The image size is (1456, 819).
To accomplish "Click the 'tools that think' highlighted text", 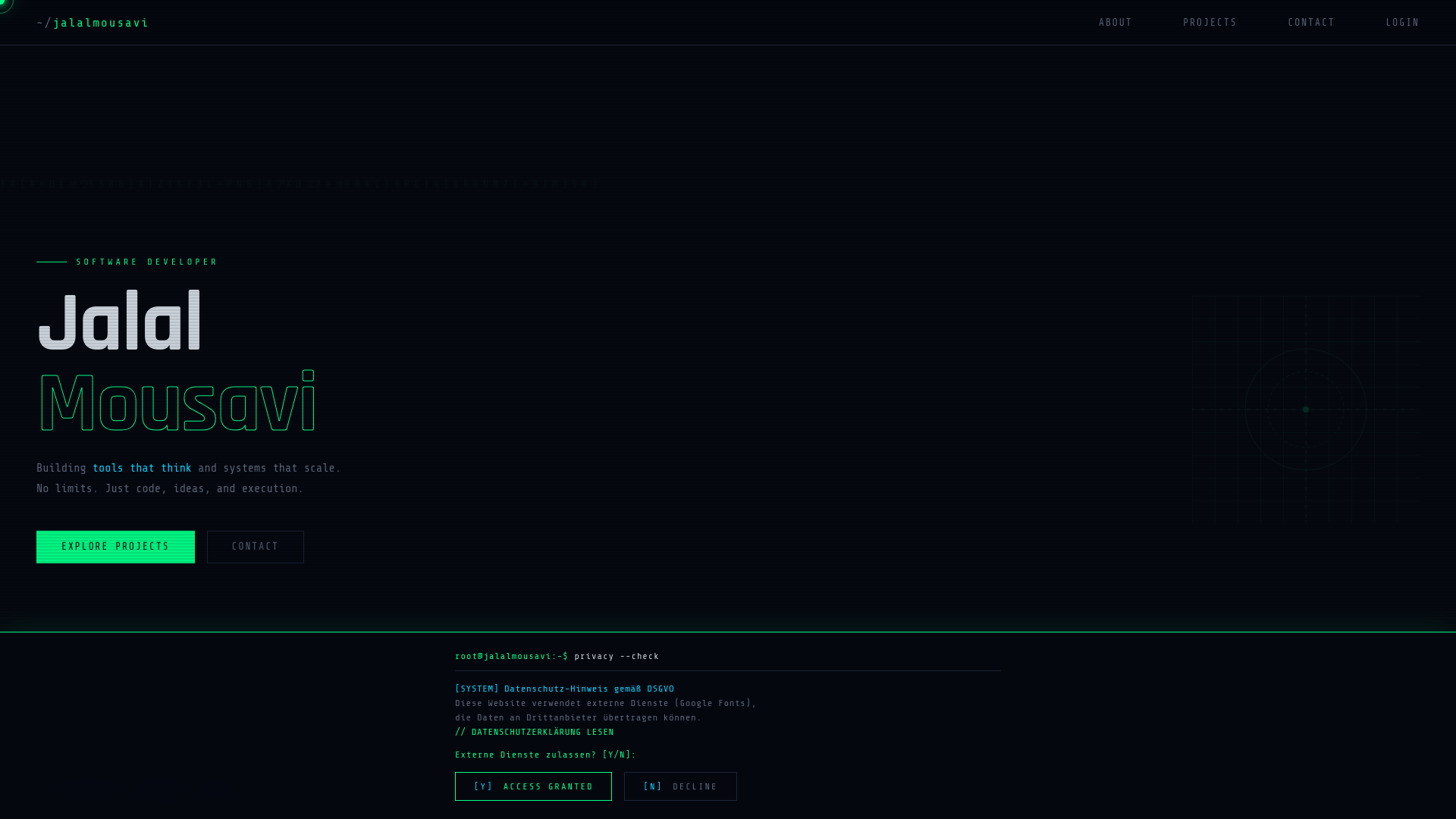I will tap(142, 469).
